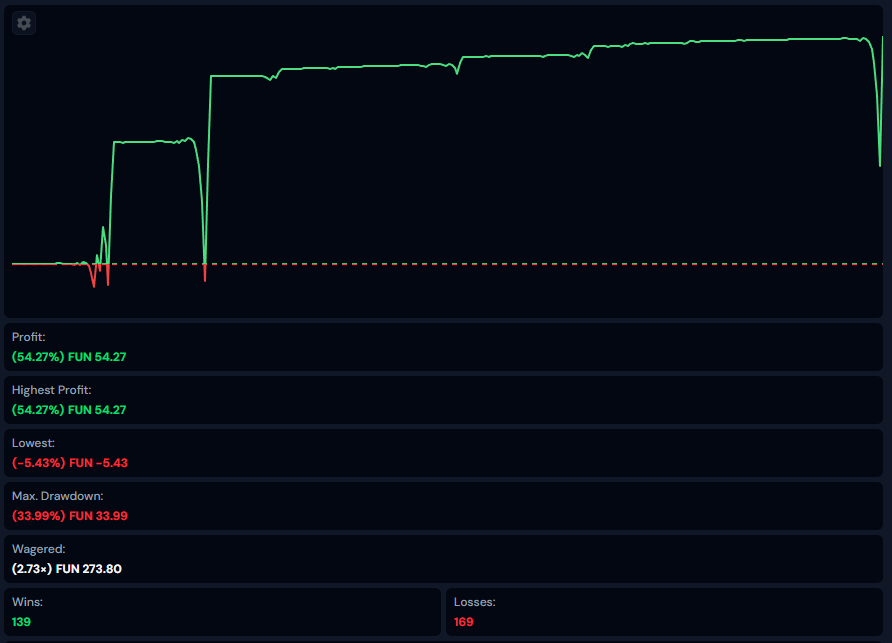Open the chart settings gear icon

click(x=24, y=23)
